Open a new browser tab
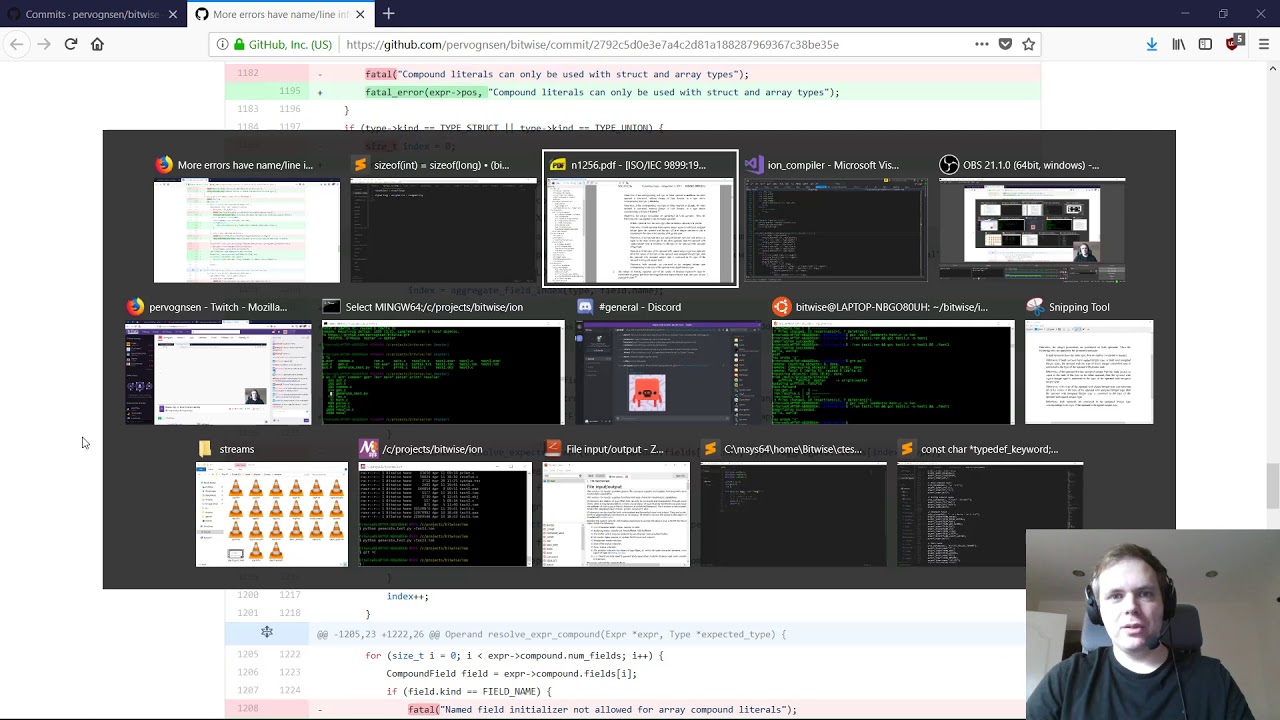 (389, 14)
